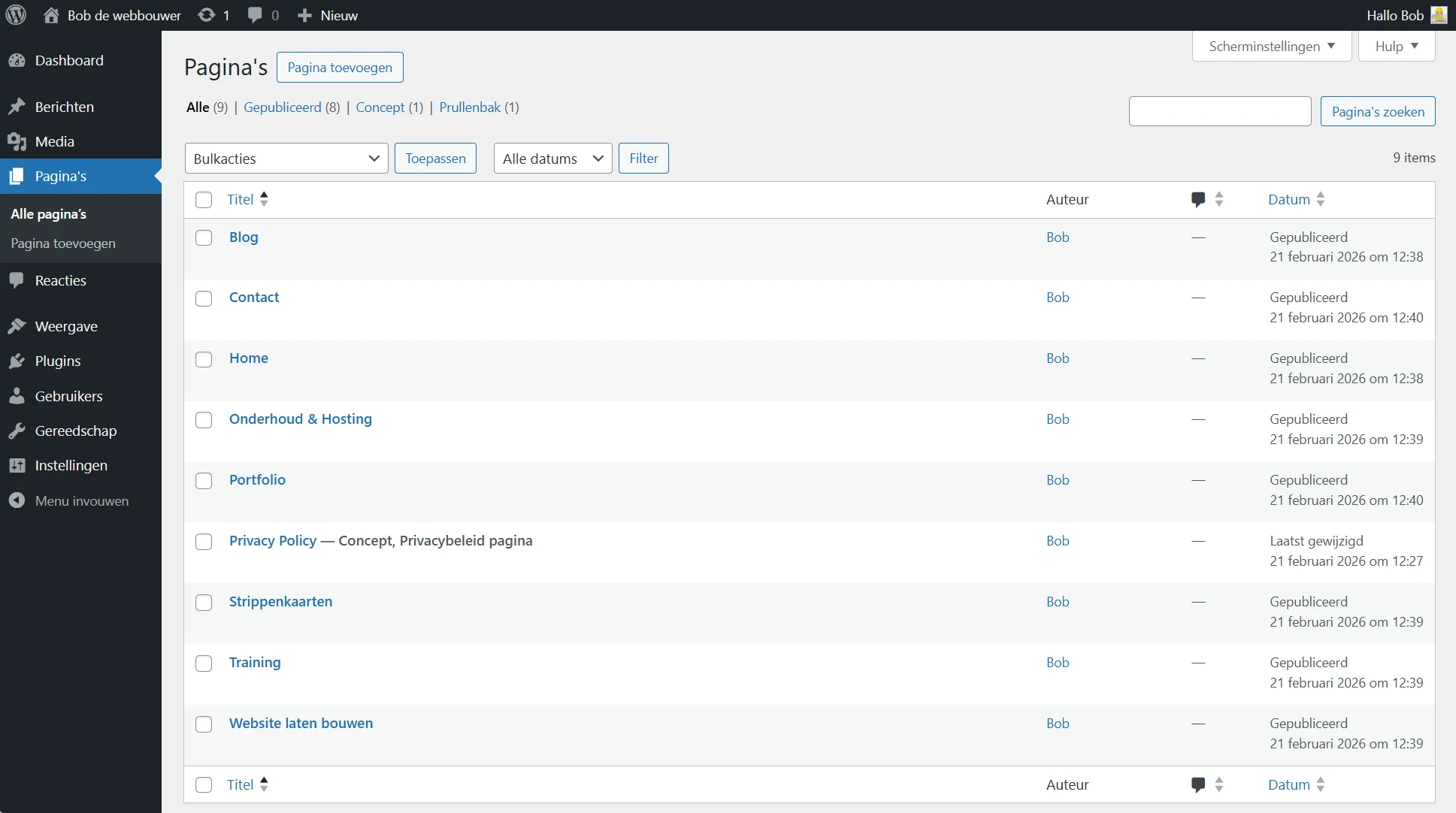Click inside the search pages field
The width and height of the screenshot is (1456, 813).
[x=1220, y=110]
